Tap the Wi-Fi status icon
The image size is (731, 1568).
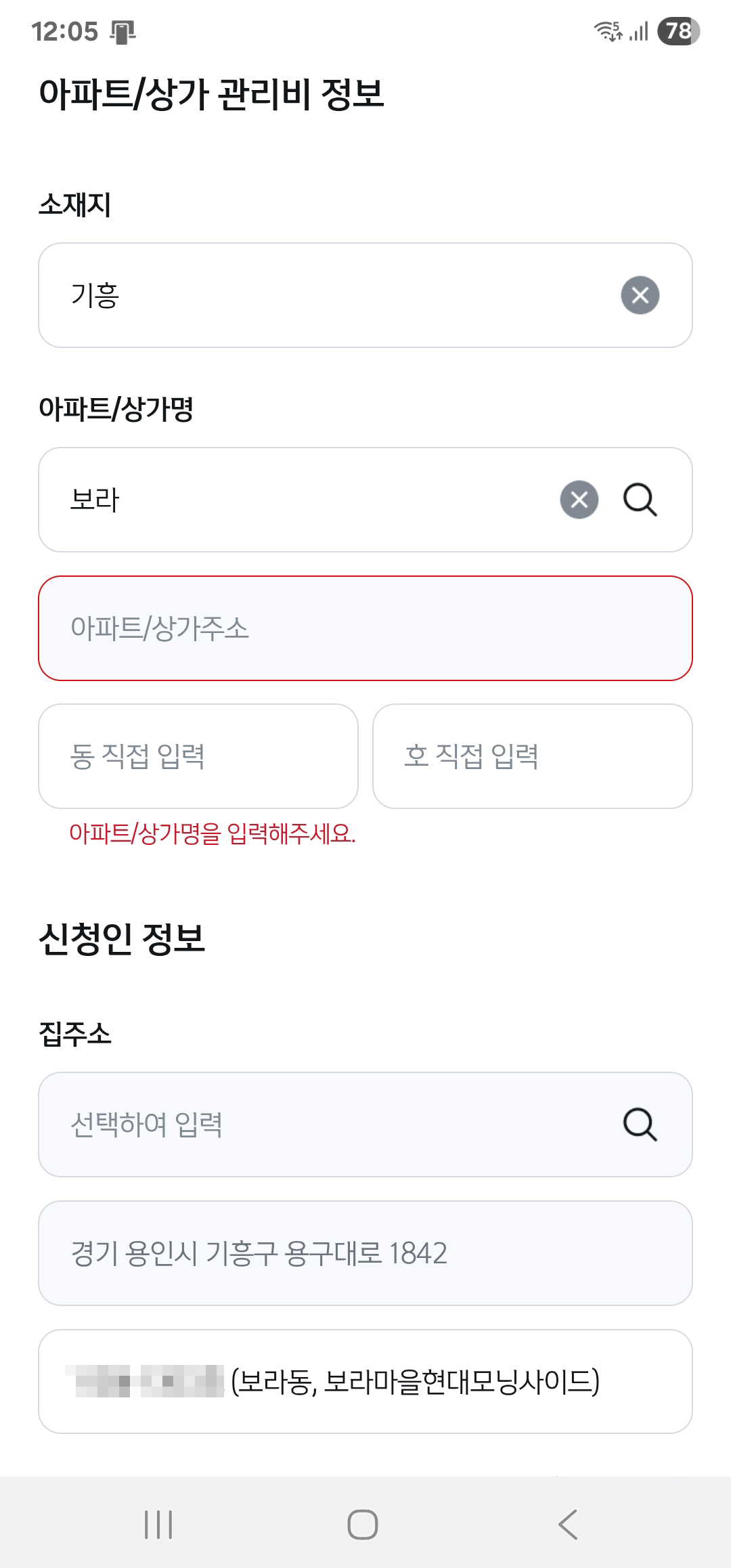607,31
